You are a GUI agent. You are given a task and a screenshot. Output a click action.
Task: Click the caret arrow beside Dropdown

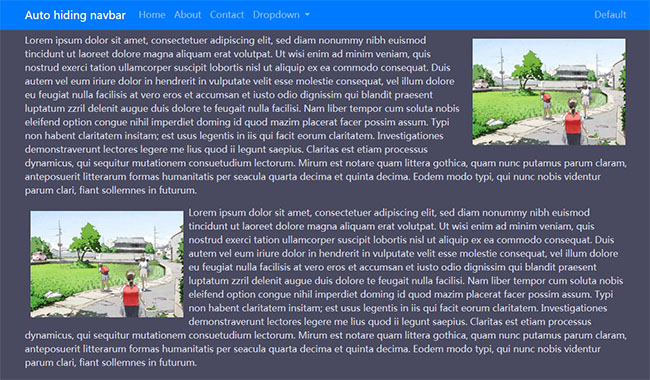(307, 15)
